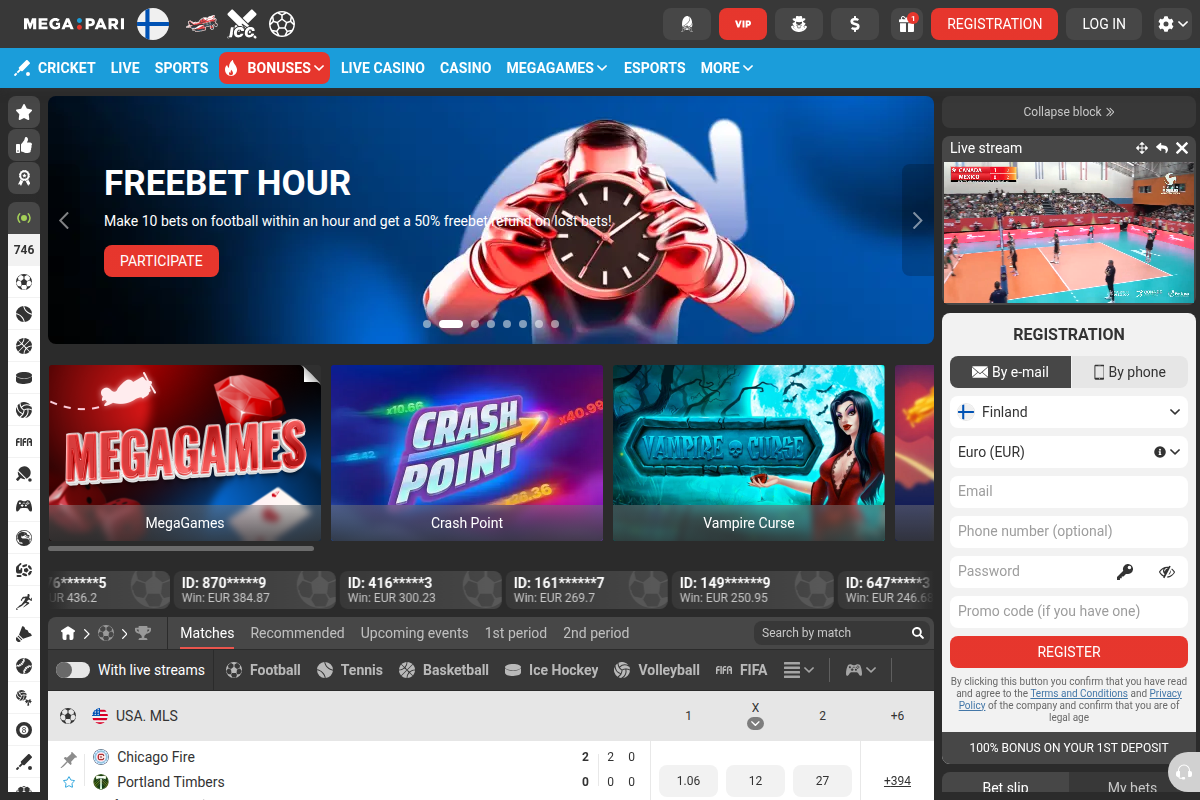Click the Search by match field
The width and height of the screenshot is (1200, 800).
[x=832, y=633]
